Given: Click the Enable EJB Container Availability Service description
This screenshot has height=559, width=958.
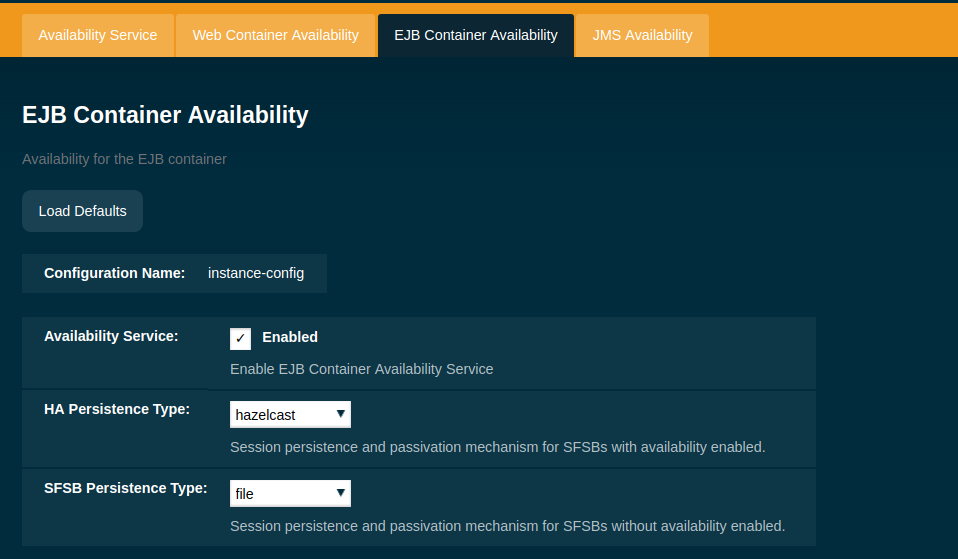Looking at the screenshot, I should click(361, 369).
